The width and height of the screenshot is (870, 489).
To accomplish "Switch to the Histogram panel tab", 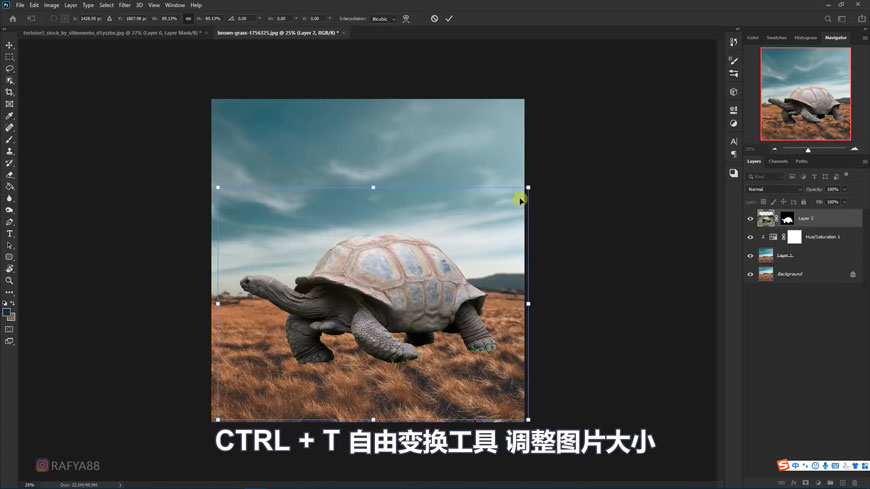I will pos(805,38).
